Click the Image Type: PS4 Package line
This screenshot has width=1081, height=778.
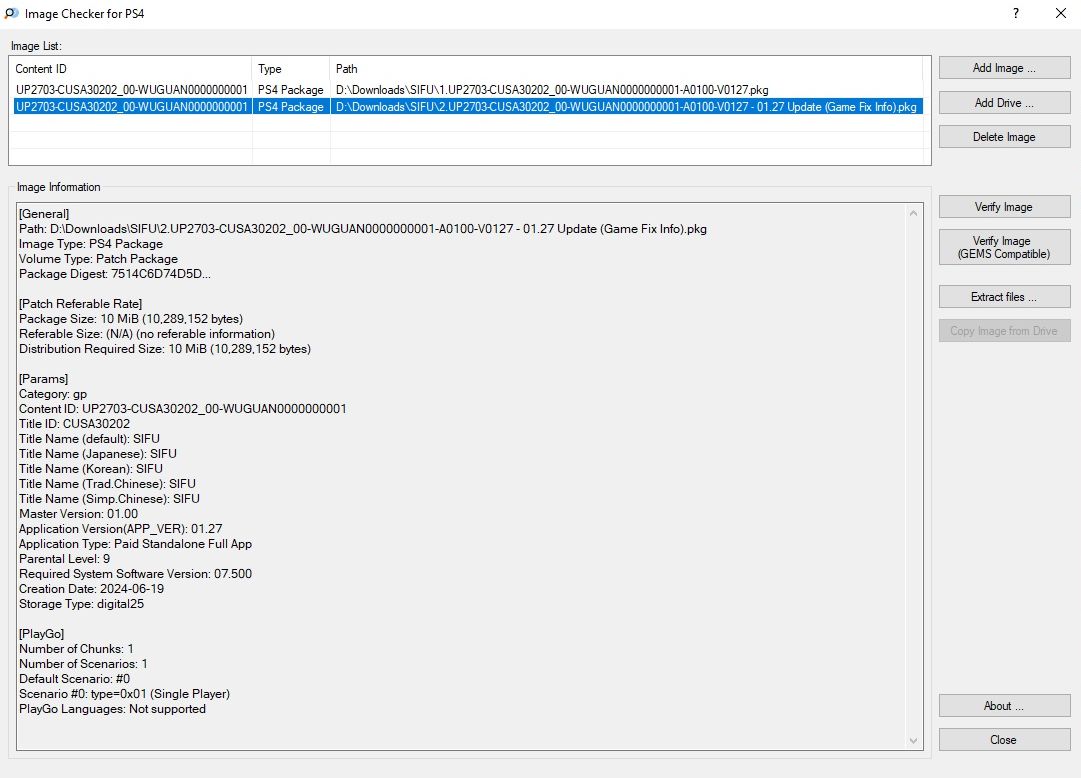point(91,243)
